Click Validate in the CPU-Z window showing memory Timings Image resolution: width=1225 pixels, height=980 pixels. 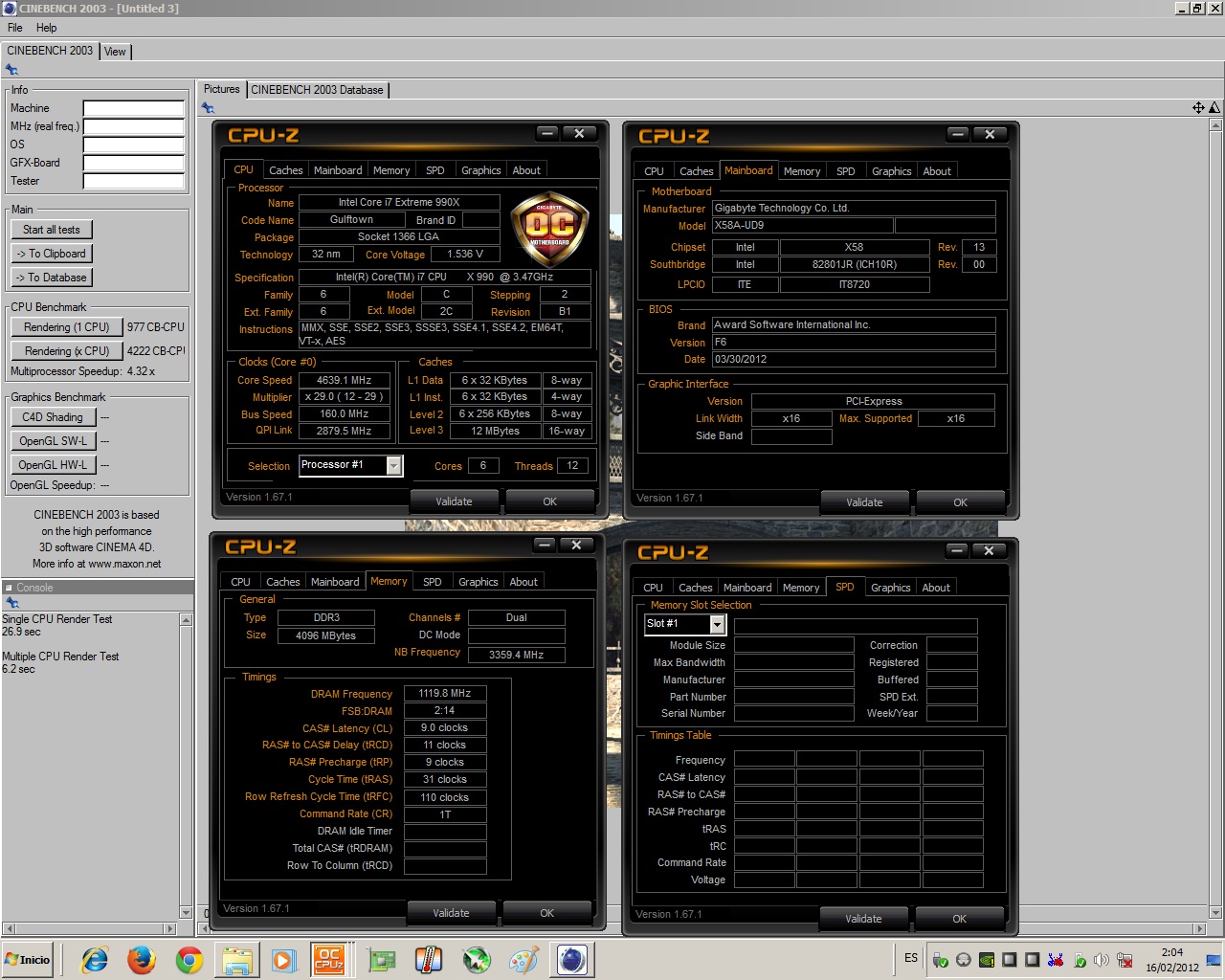[x=451, y=913]
